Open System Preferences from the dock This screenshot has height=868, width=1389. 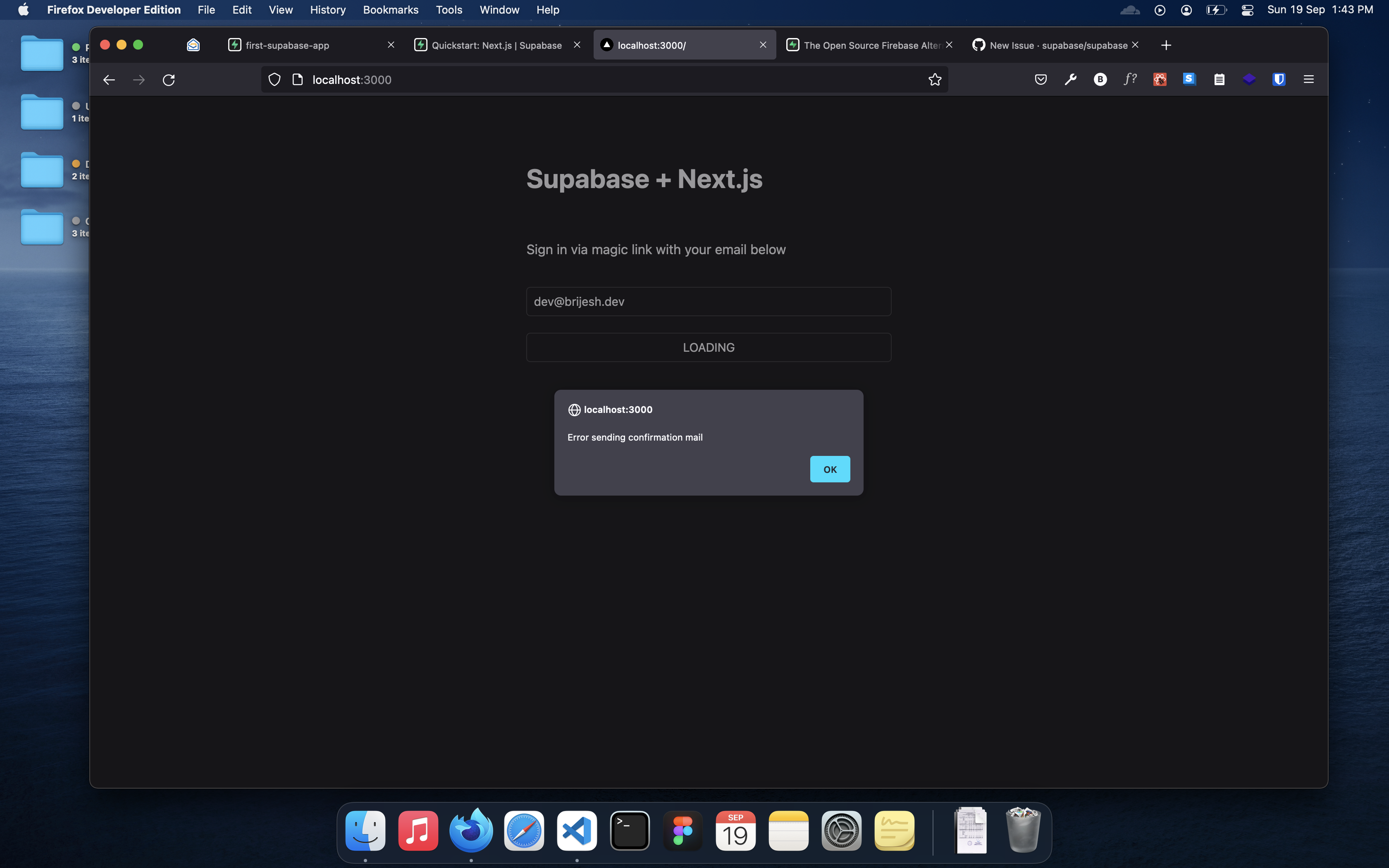[x=841, y=831]
